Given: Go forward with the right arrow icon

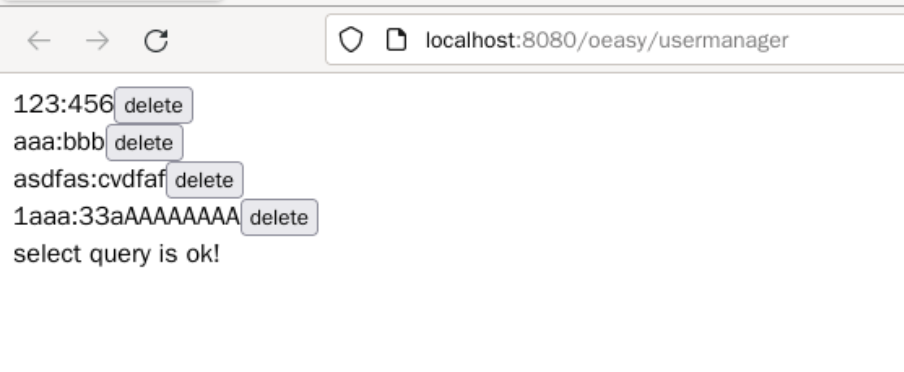Looking at the screenshot, I should tap(97, 40).
